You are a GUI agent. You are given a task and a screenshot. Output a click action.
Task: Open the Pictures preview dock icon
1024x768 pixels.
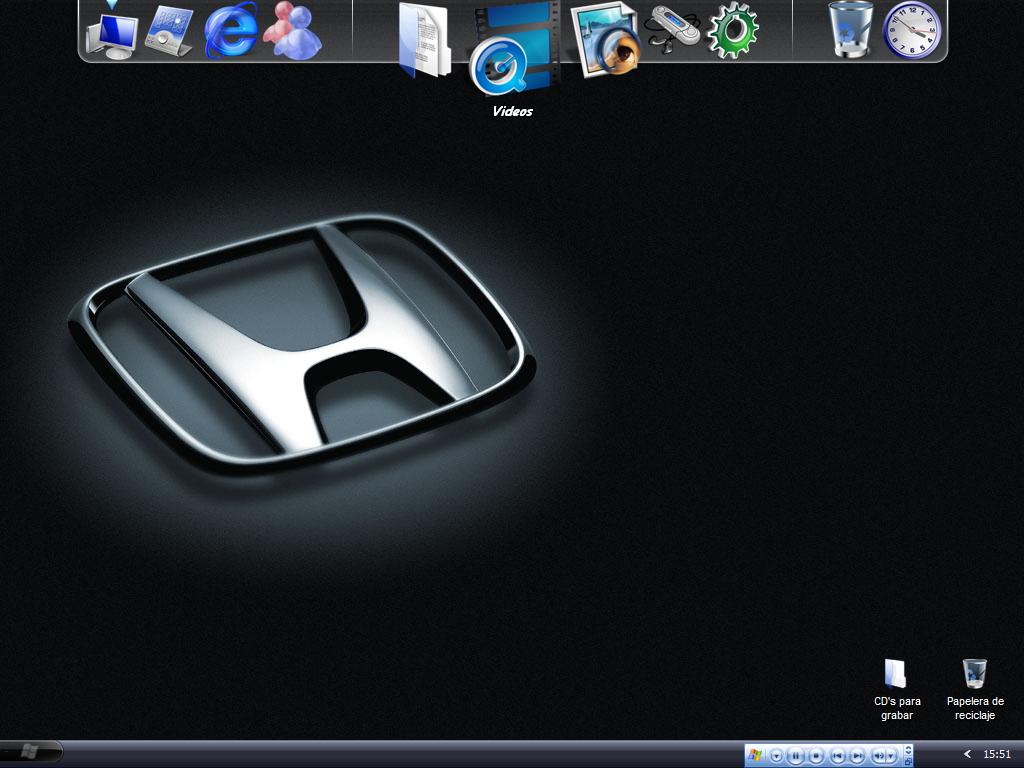[605, 39]
